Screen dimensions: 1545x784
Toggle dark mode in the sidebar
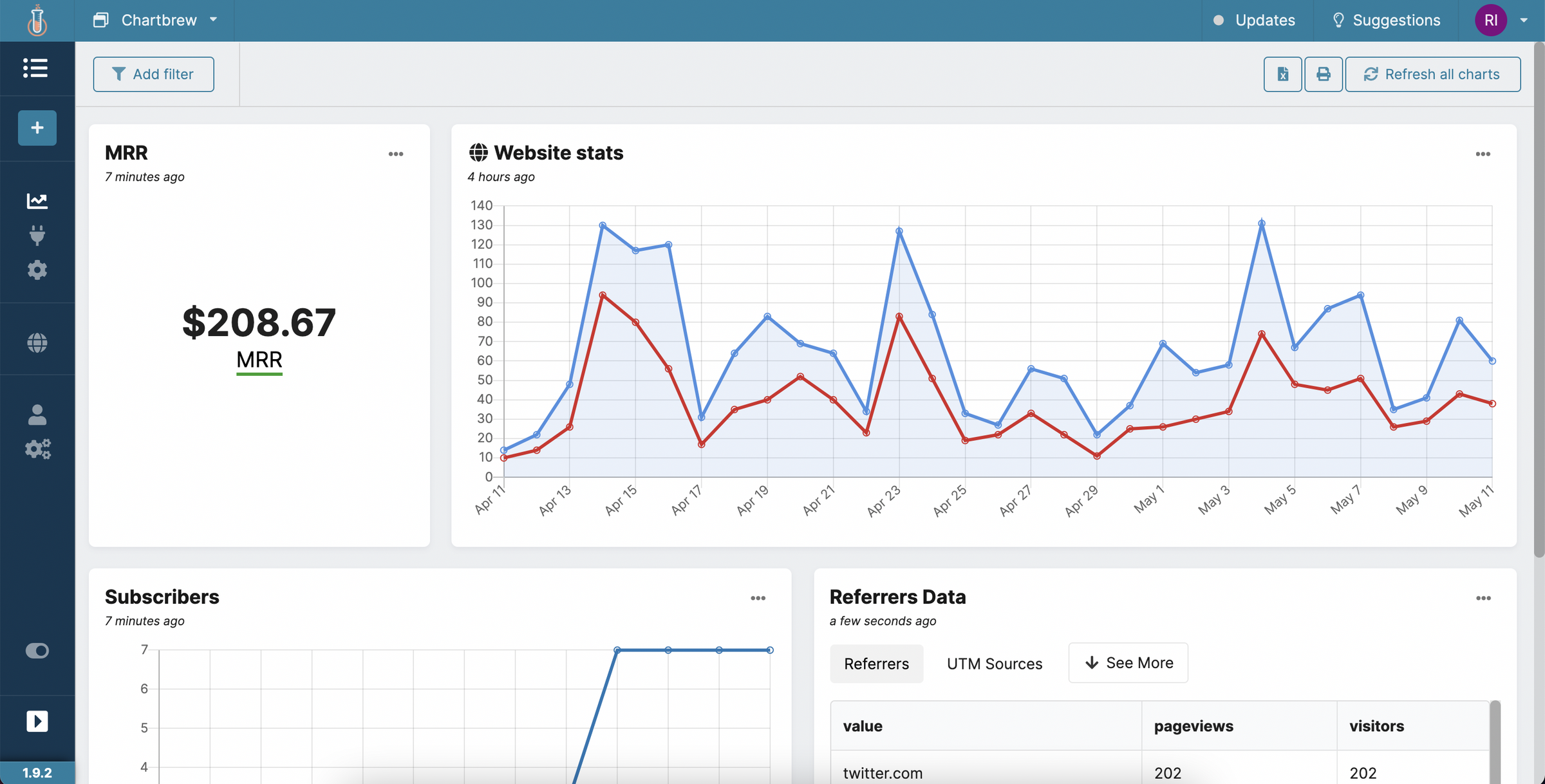[x=37, y=651]
